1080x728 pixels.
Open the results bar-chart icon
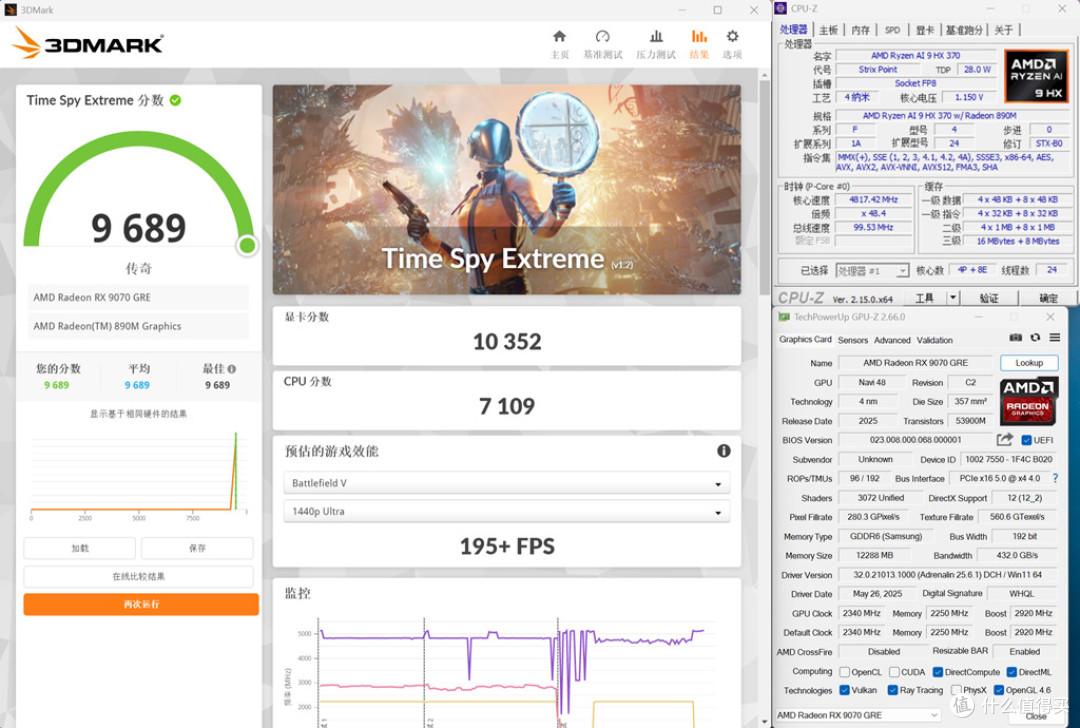tap(699, 37)
